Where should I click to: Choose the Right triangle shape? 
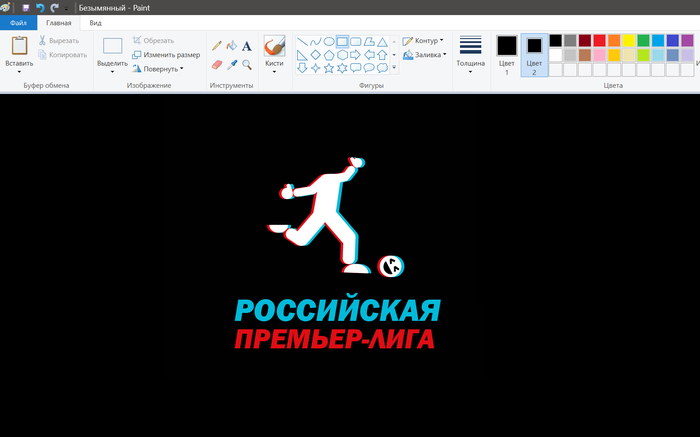[x=302, y=55]
